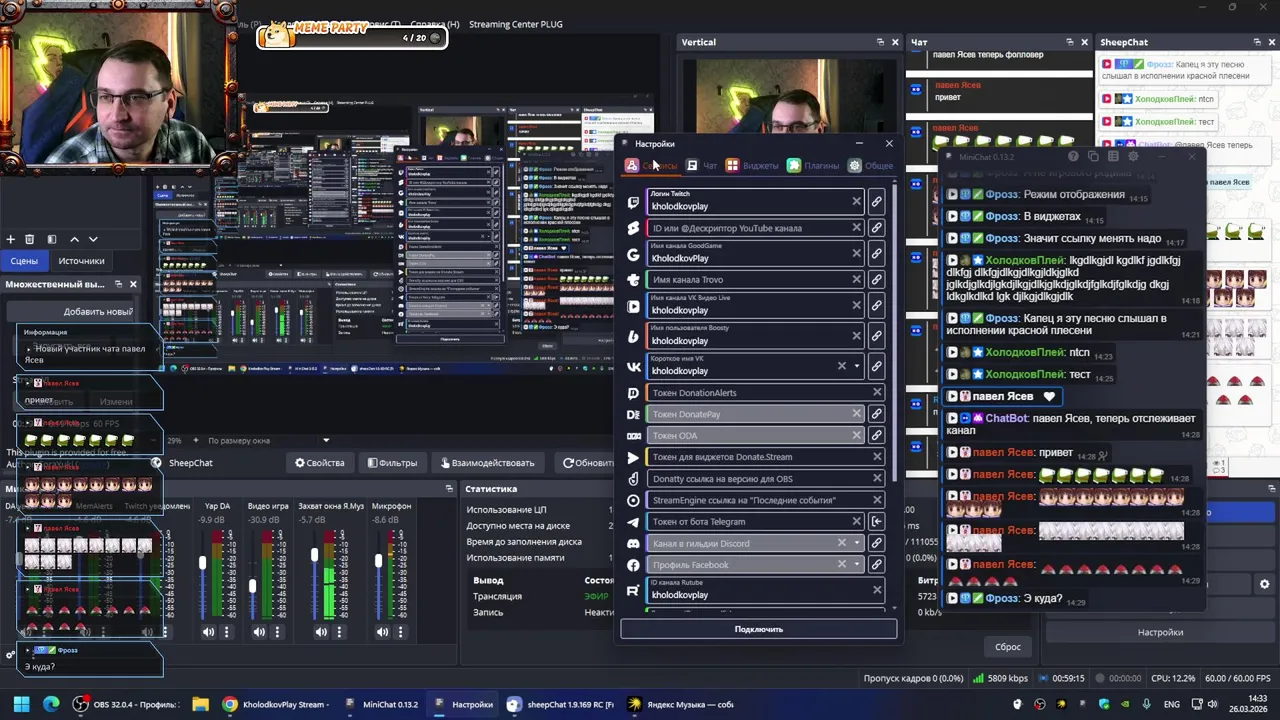Image resolution: width=1280 pixels, height=720 pixels.
Task: Mute the Микрофон audio channel
Action: click(x=382, y=632)
